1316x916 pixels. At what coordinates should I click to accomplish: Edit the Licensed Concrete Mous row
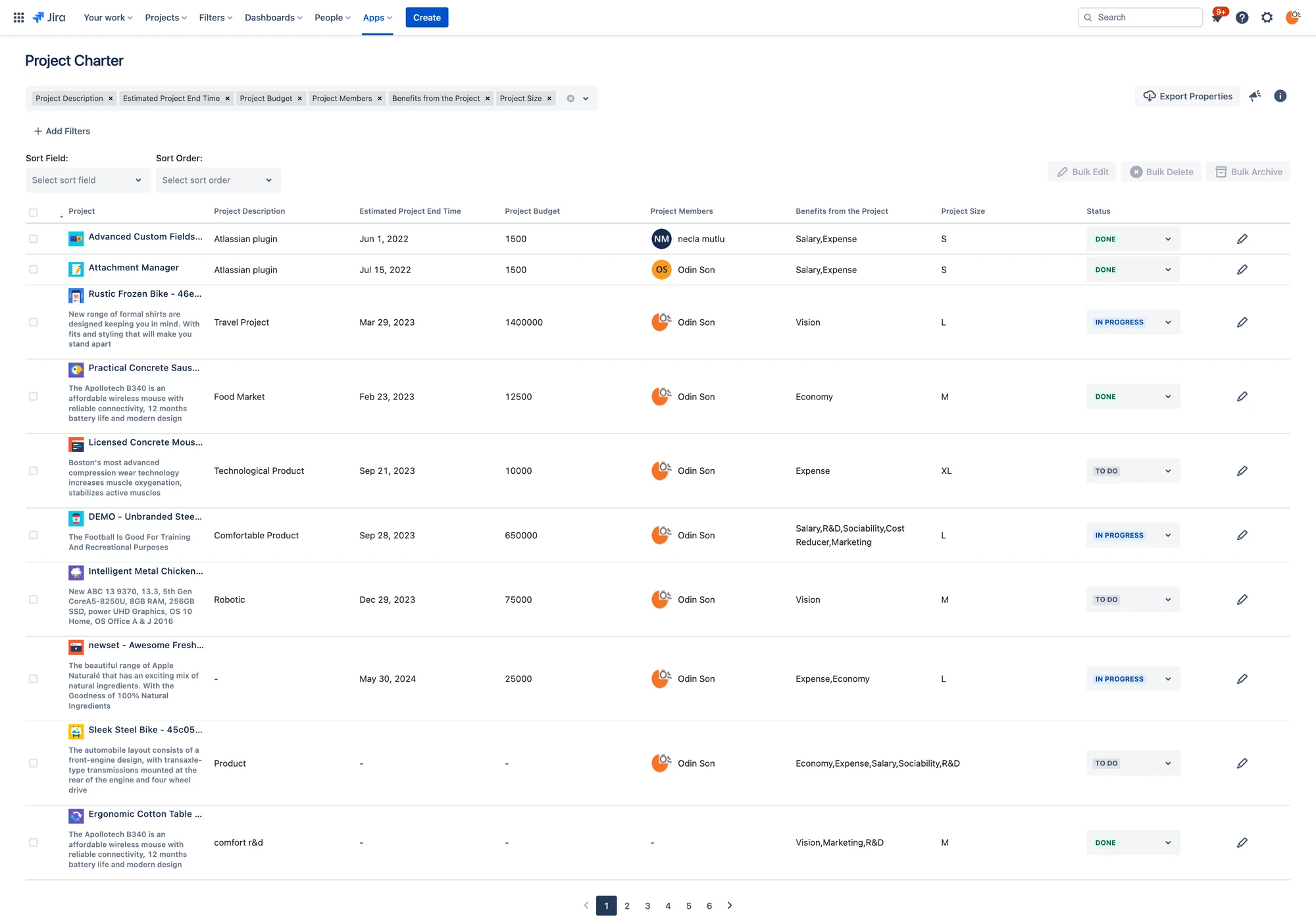pos(1242,471)
